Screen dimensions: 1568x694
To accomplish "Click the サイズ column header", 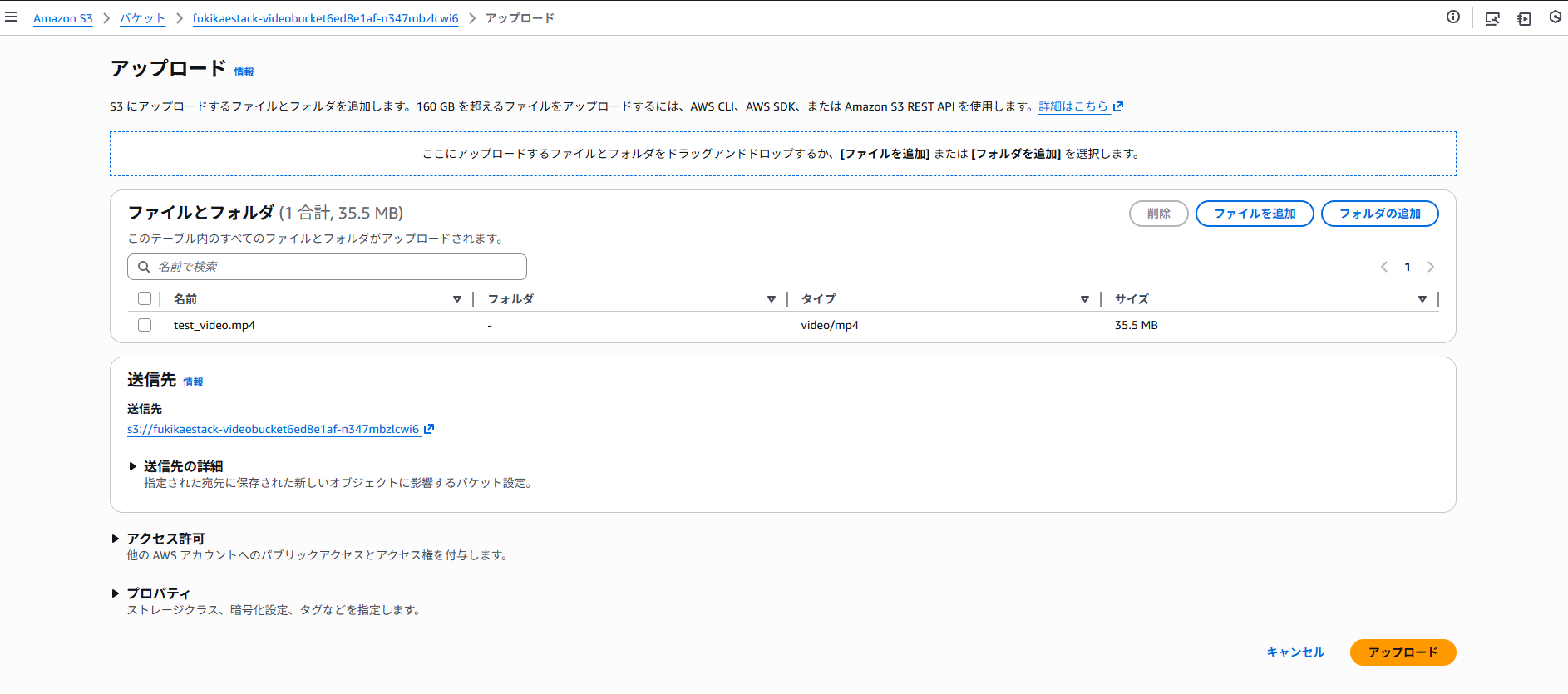I will click(1132, 299).
